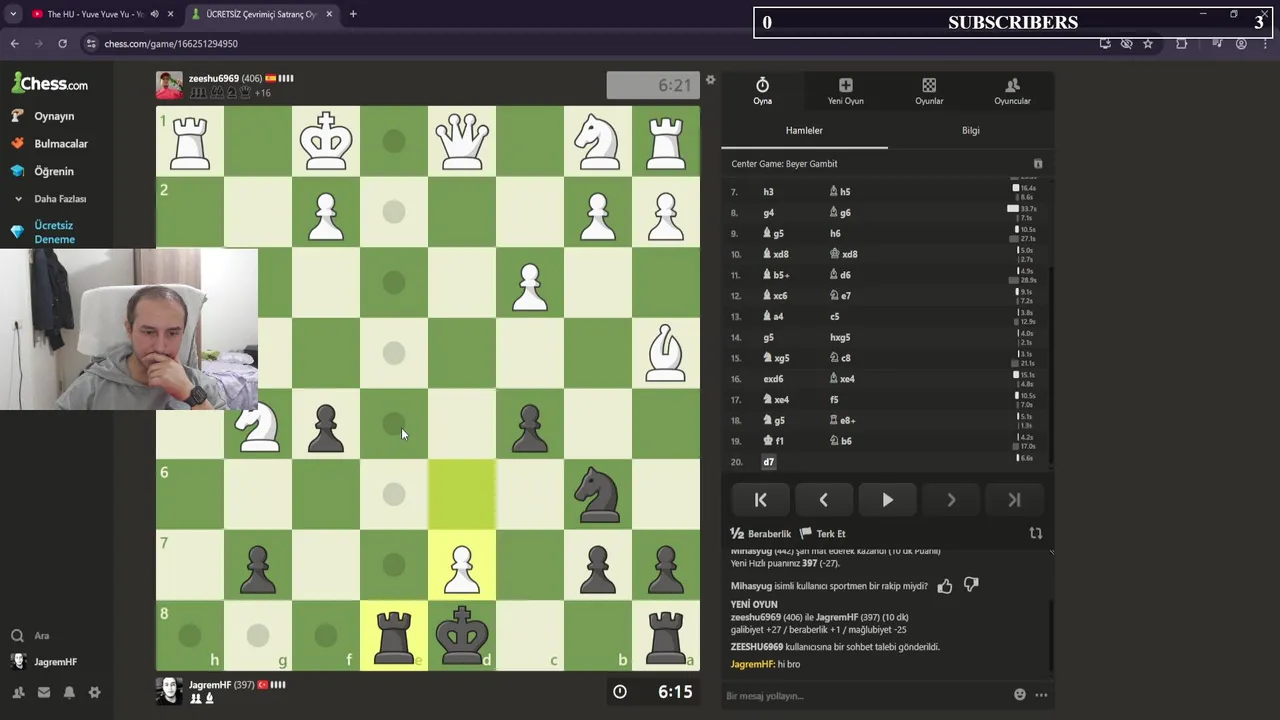This screenshot has width=1280, height=720.
Task: Go back with browser back arrow
Action: click(x=15, y=44)
